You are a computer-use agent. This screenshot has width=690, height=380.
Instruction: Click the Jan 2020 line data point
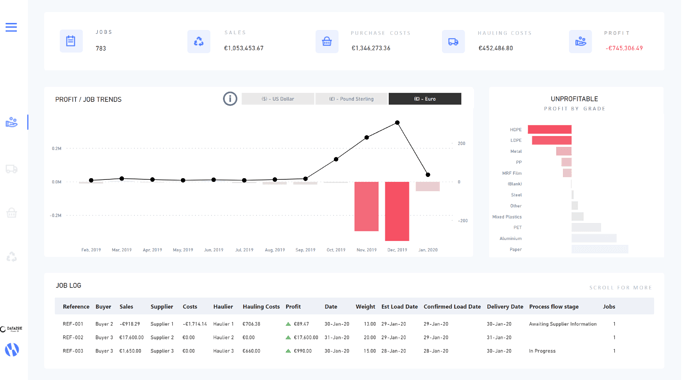tap(428, 175)
